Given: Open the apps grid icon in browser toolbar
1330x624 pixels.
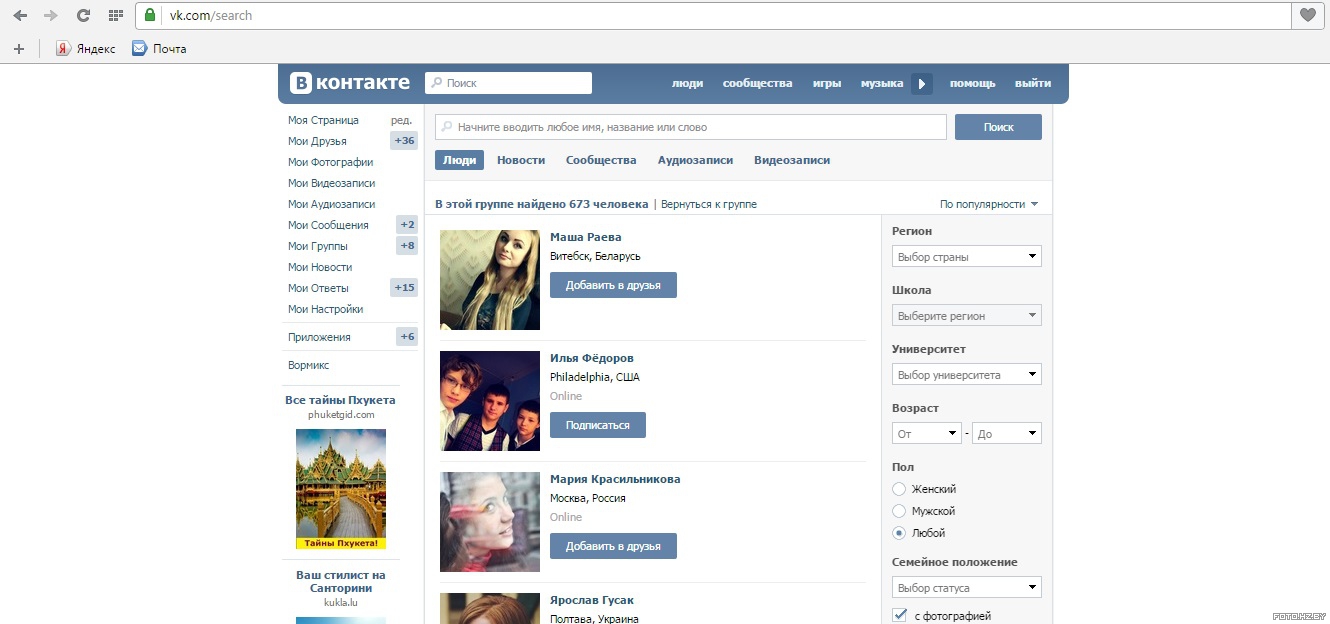Looking at the screenshot, I should [x=115, y=15].
